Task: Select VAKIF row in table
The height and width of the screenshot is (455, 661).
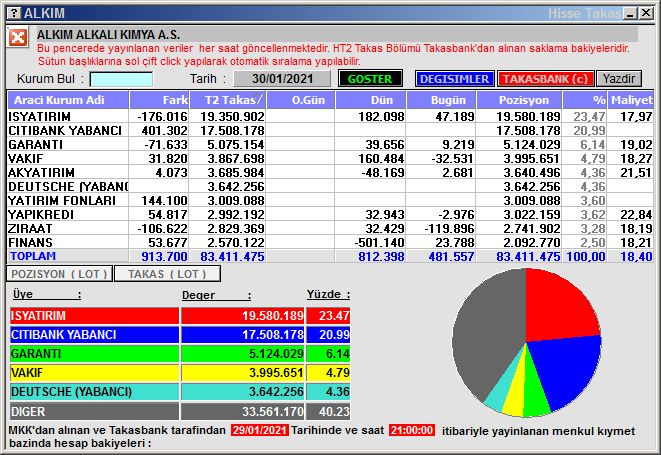Action: click(330, 159)
